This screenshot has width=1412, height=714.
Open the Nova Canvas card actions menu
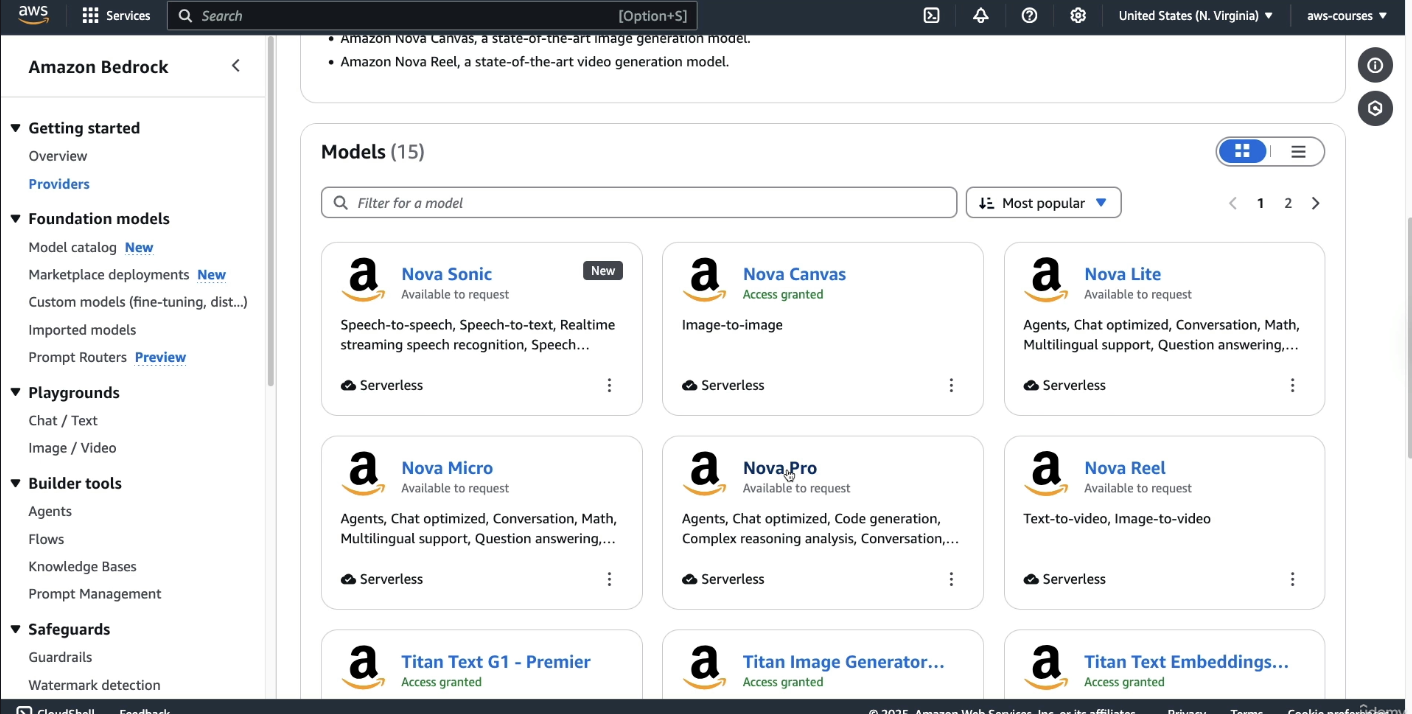[x=951, y=385]
